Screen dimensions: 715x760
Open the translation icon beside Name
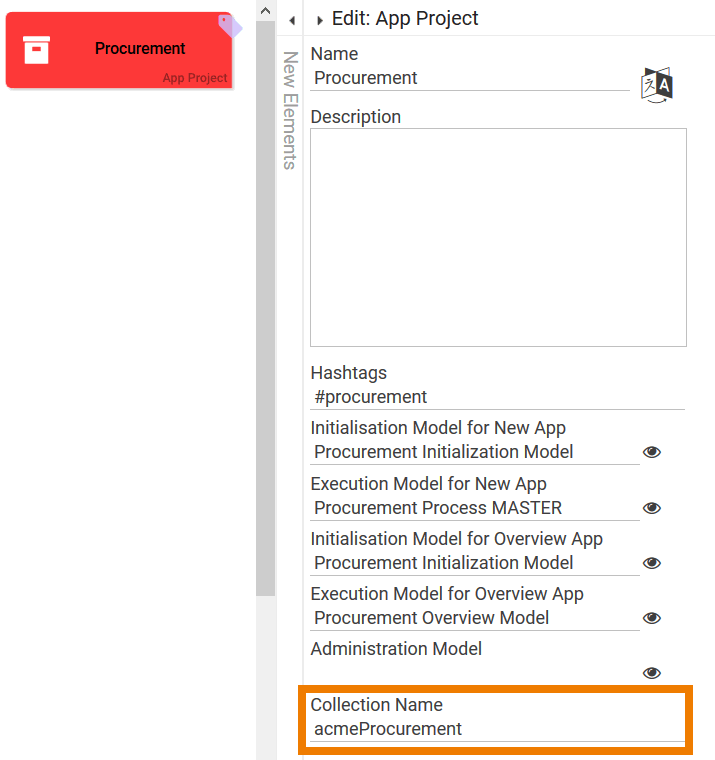[657, 84]
